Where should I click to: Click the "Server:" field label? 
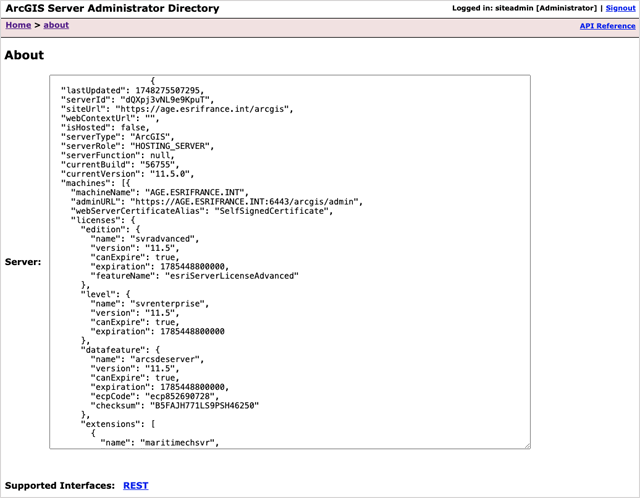tap(23, 262)
